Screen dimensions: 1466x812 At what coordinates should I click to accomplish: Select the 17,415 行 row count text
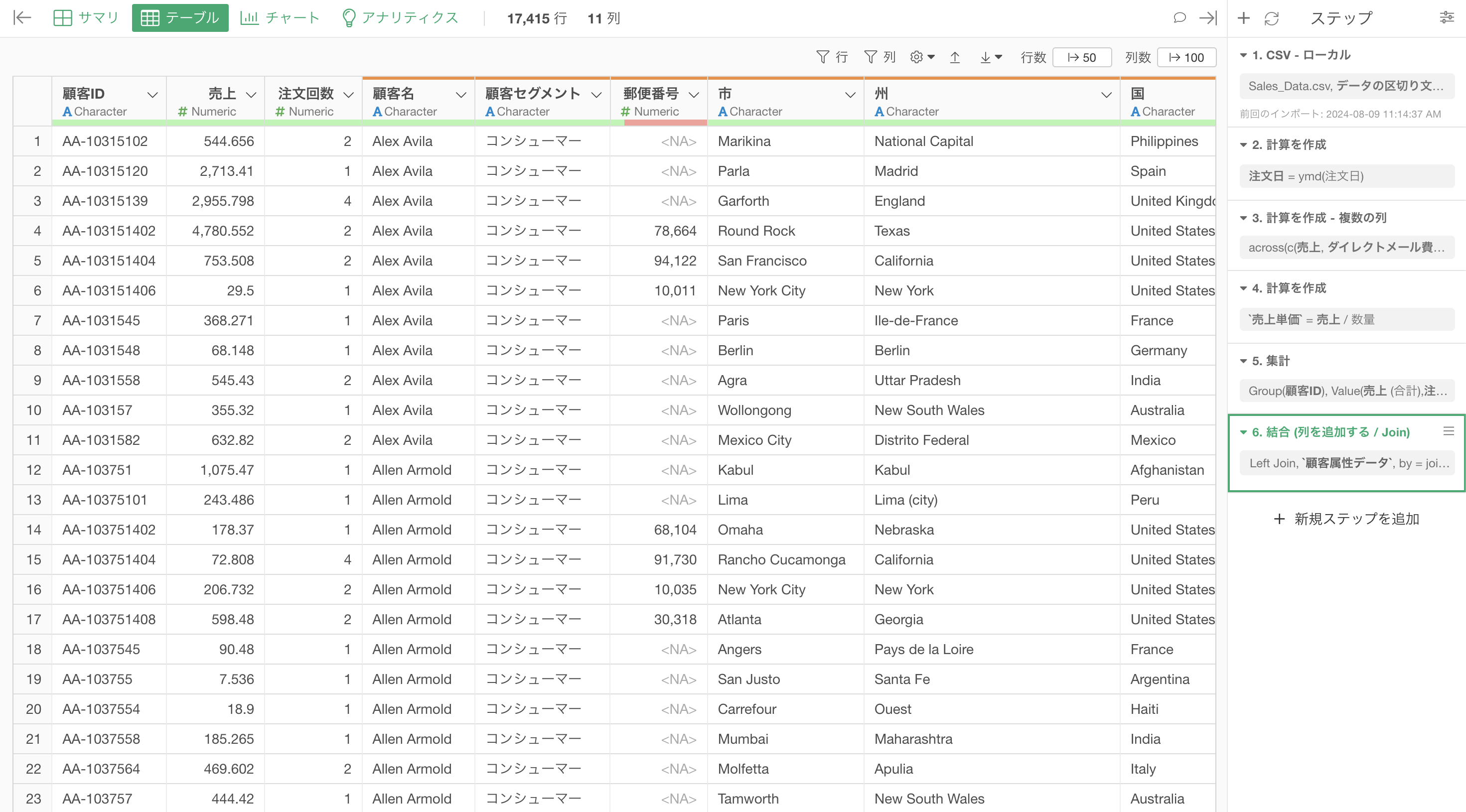tap(537, 18)
